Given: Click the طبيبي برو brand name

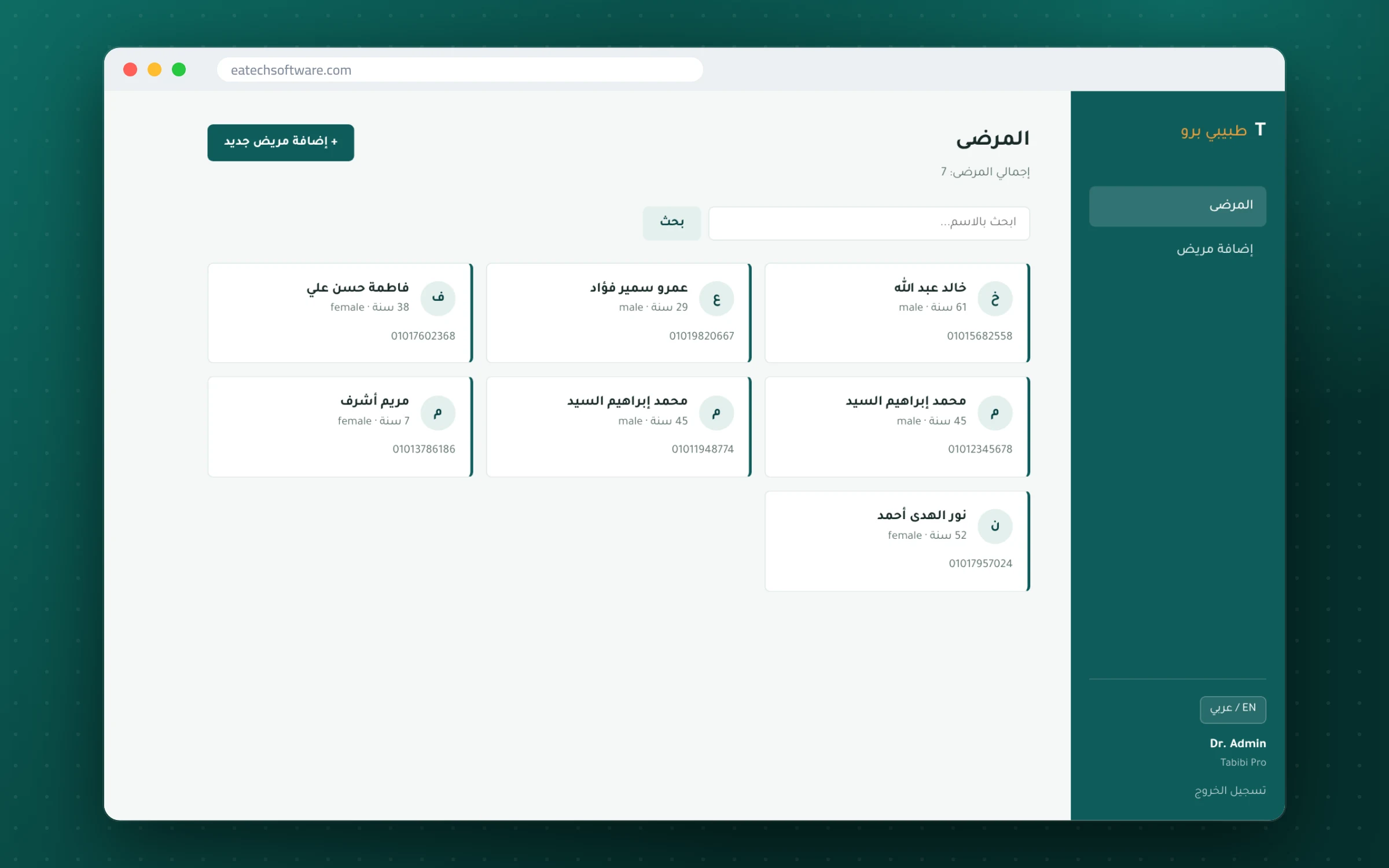Looking at the screenshot, I should tap(1214, 131).
